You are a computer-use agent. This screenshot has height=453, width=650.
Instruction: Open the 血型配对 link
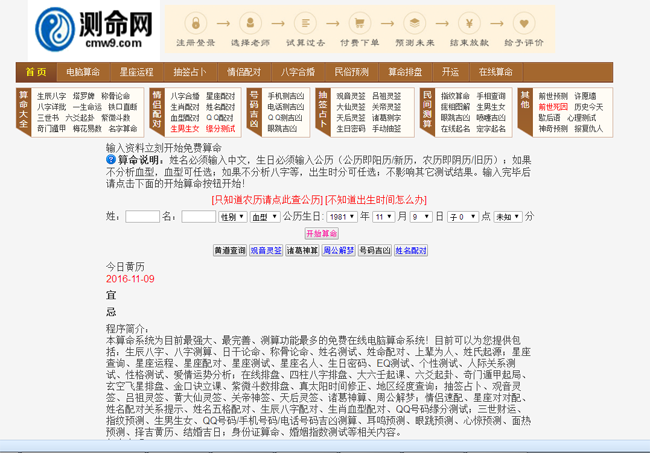[x=185, y=118]
